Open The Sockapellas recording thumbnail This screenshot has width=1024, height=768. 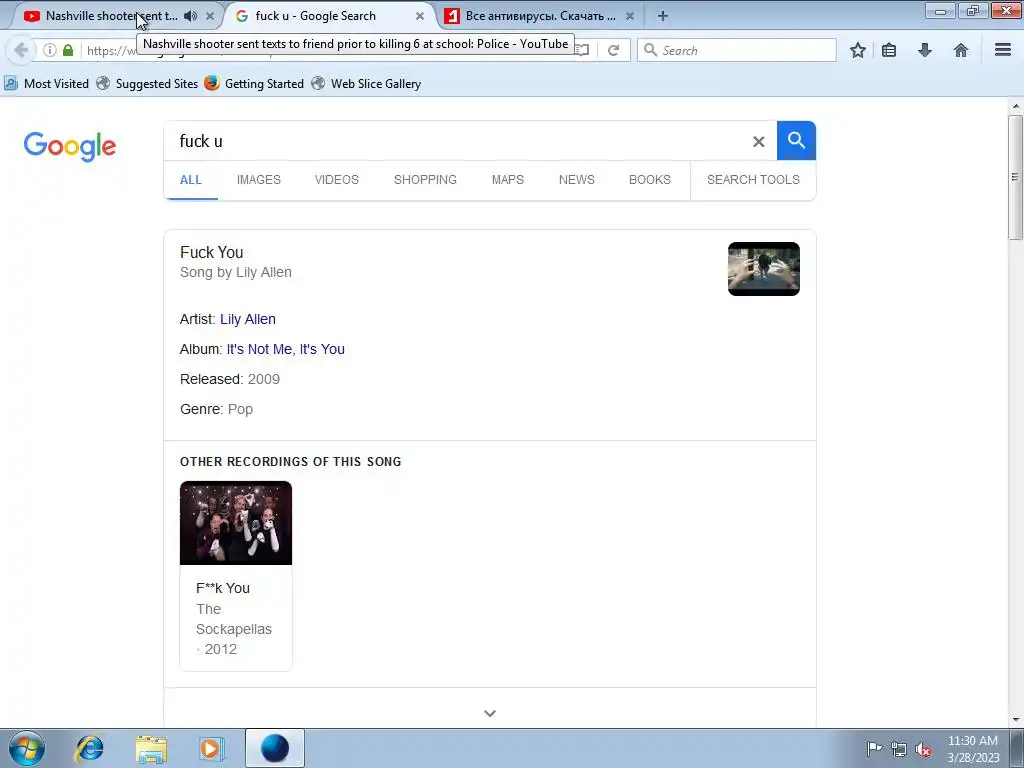(x=236, y=523)
